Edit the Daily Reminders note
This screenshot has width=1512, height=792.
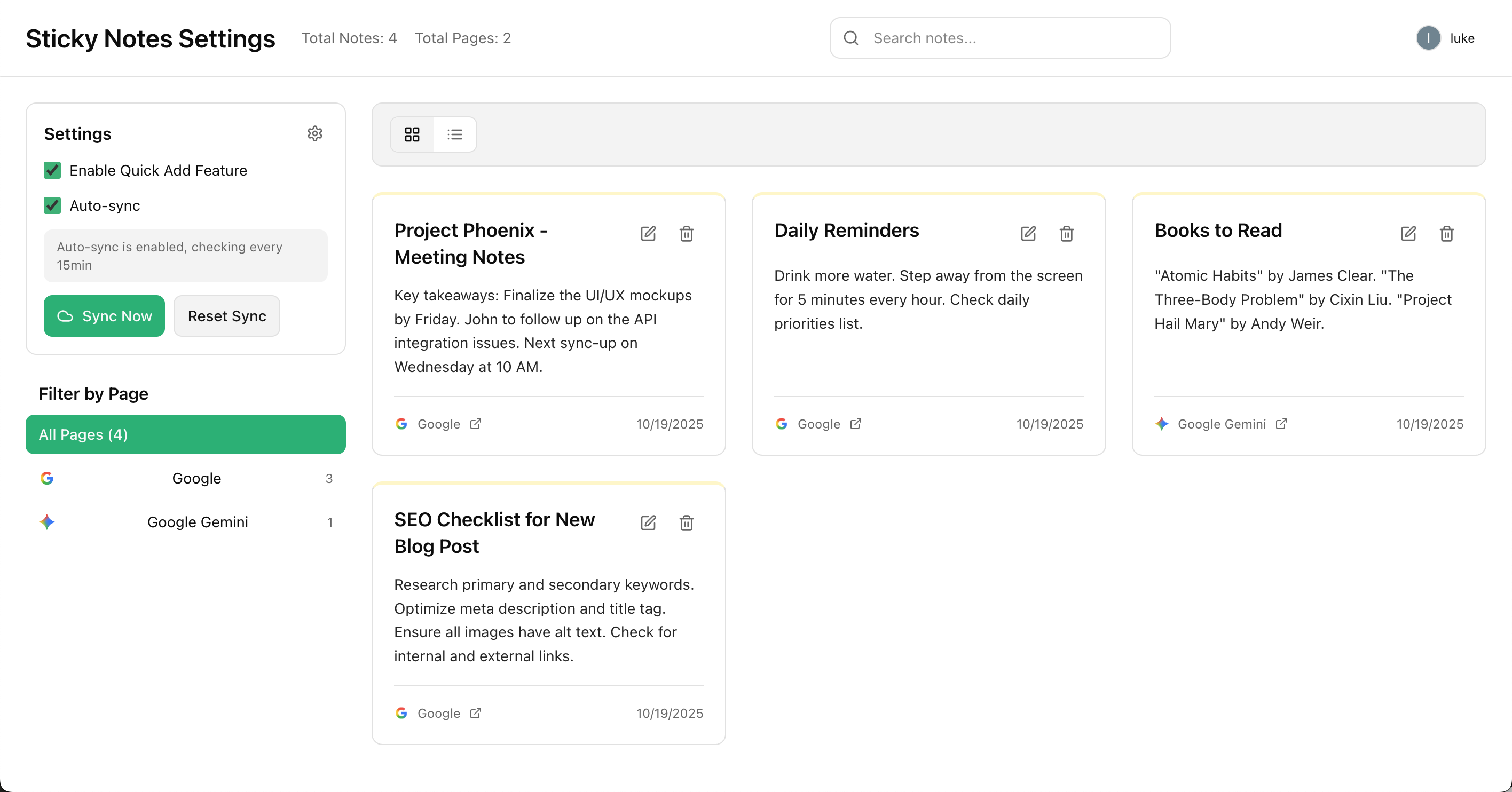pyautogui.click(x=1028, y=234)
